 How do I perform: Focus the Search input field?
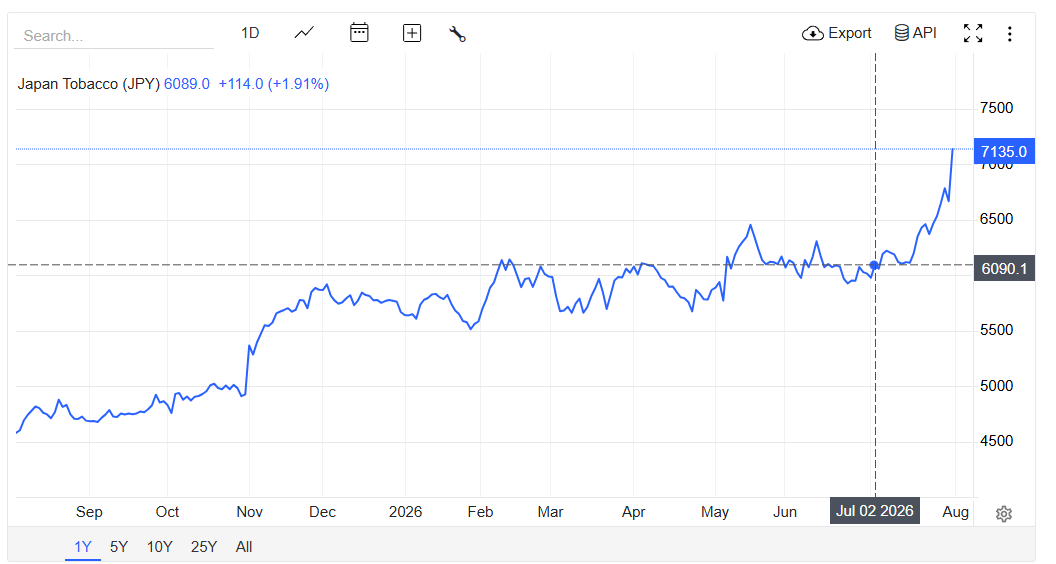pos(114,36)
